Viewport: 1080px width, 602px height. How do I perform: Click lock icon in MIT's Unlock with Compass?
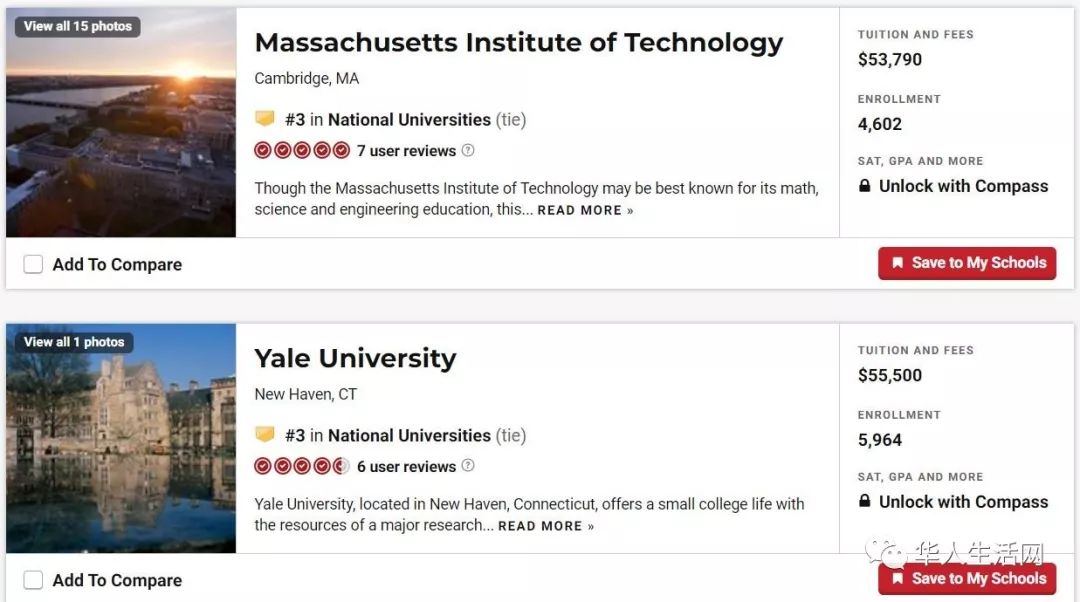tap(864, 185)
